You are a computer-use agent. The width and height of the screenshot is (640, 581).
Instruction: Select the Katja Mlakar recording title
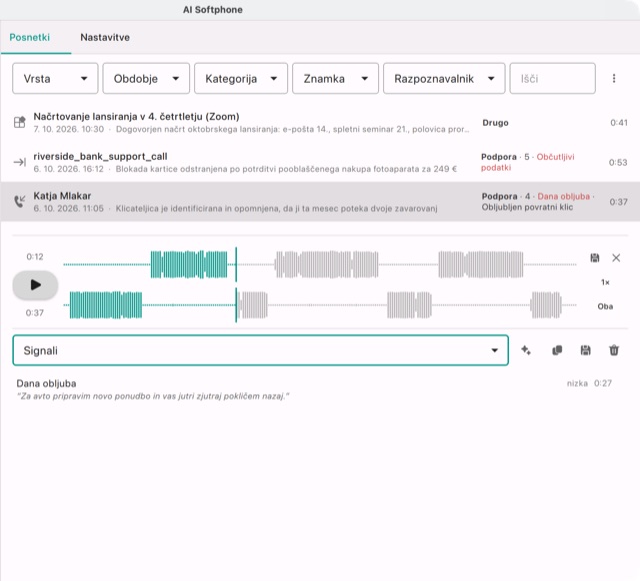pos(62,196)
